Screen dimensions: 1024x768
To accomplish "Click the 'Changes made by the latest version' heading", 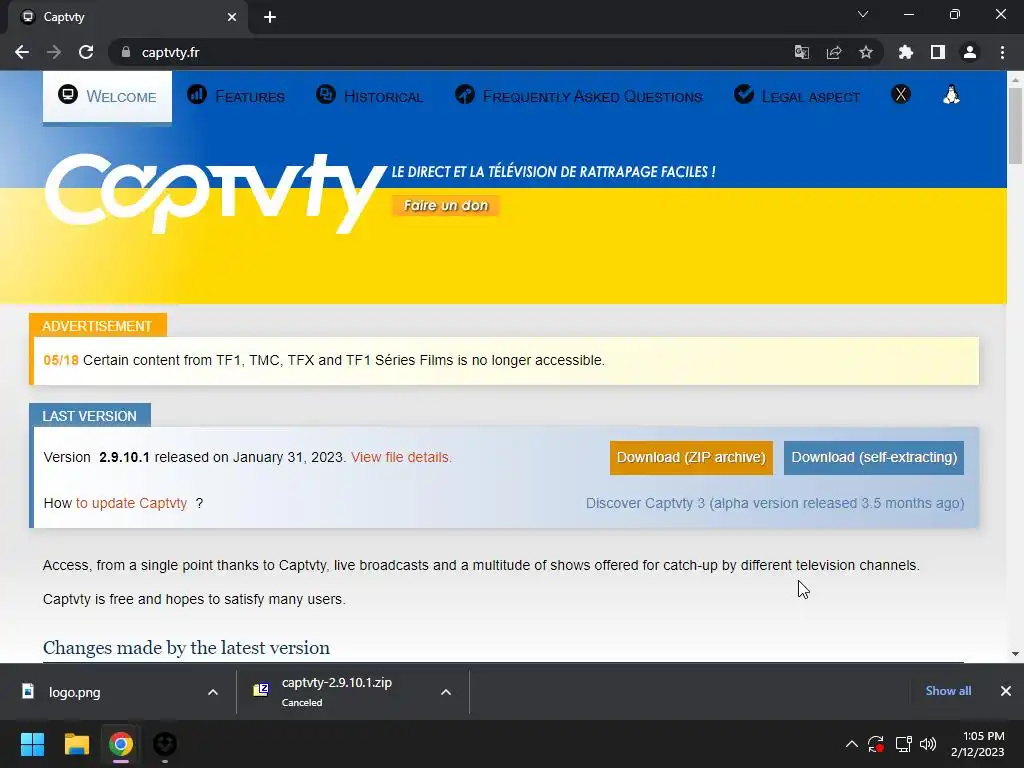I will point(186,647).
